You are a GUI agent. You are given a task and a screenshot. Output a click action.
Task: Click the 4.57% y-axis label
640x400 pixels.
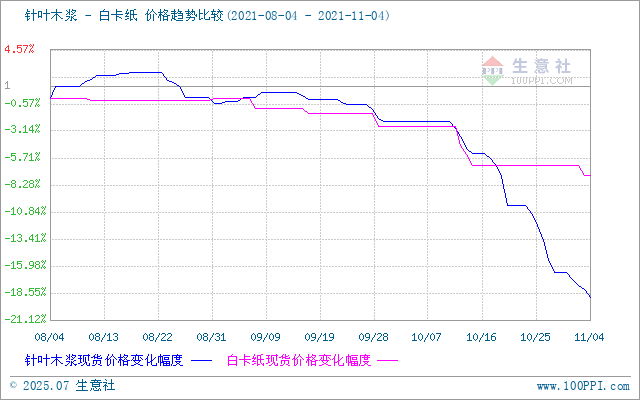(19, 49)
